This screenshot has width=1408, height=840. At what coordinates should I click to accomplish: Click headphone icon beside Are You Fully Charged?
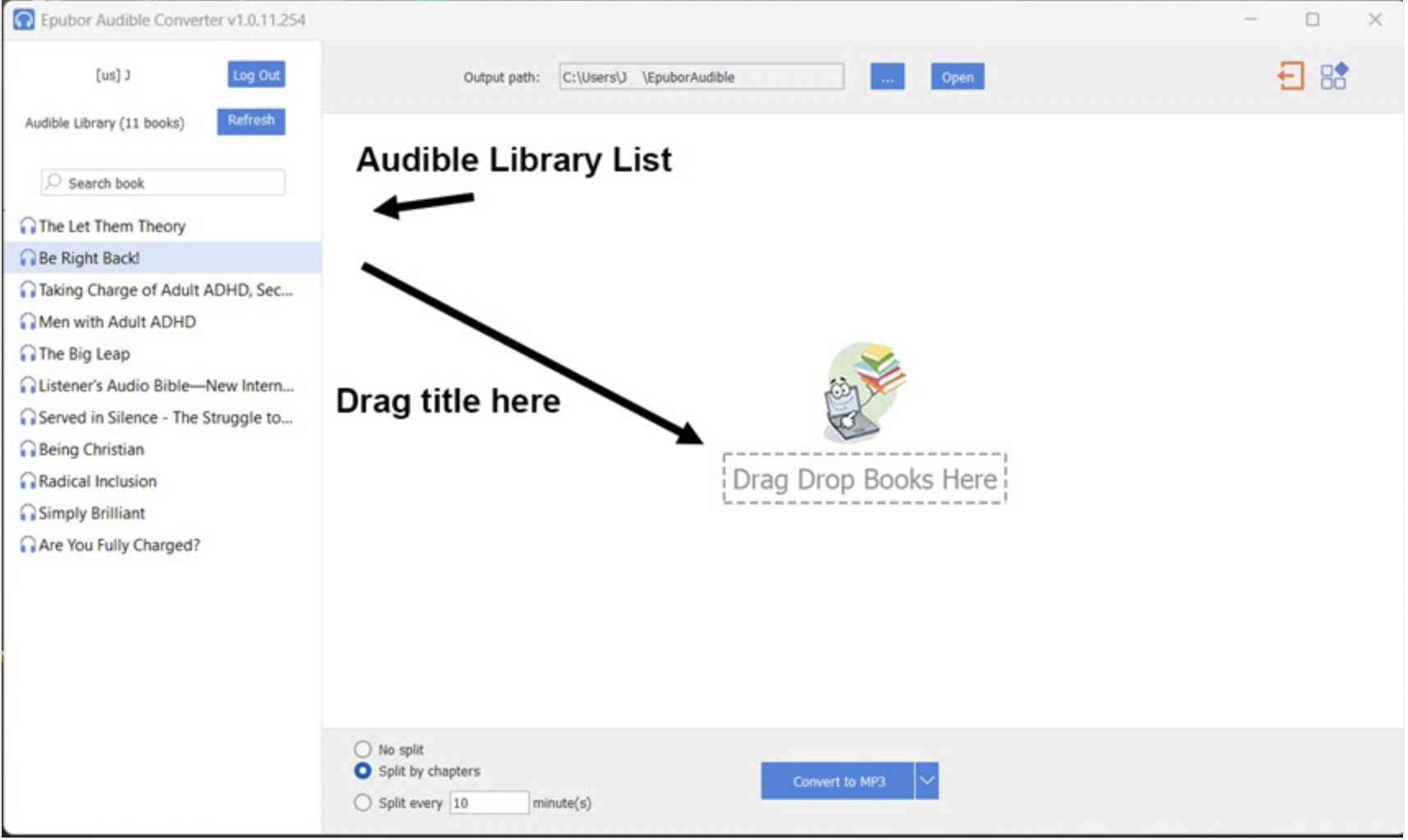click(29, 546)
